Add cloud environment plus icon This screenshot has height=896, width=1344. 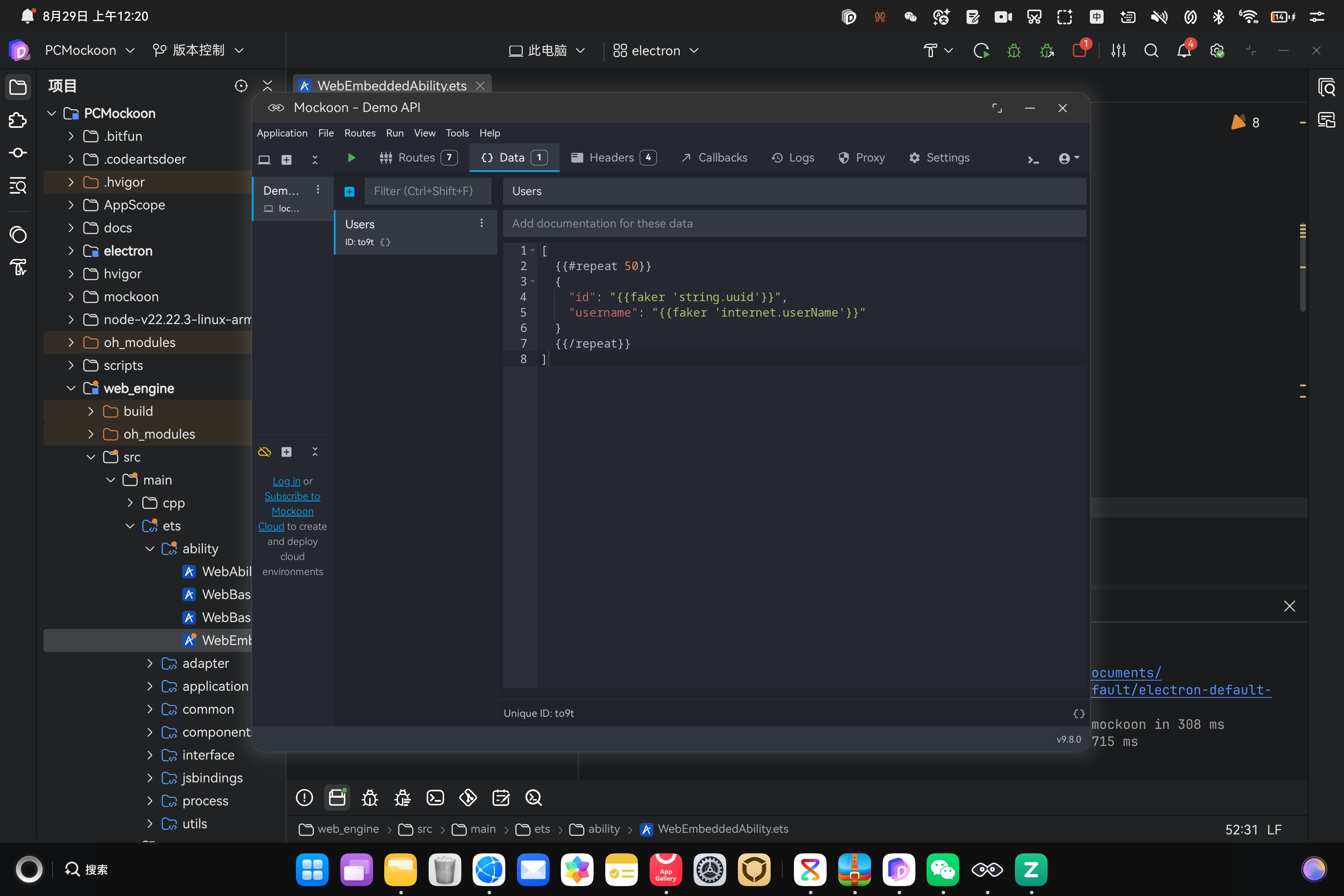click(287, 452)
